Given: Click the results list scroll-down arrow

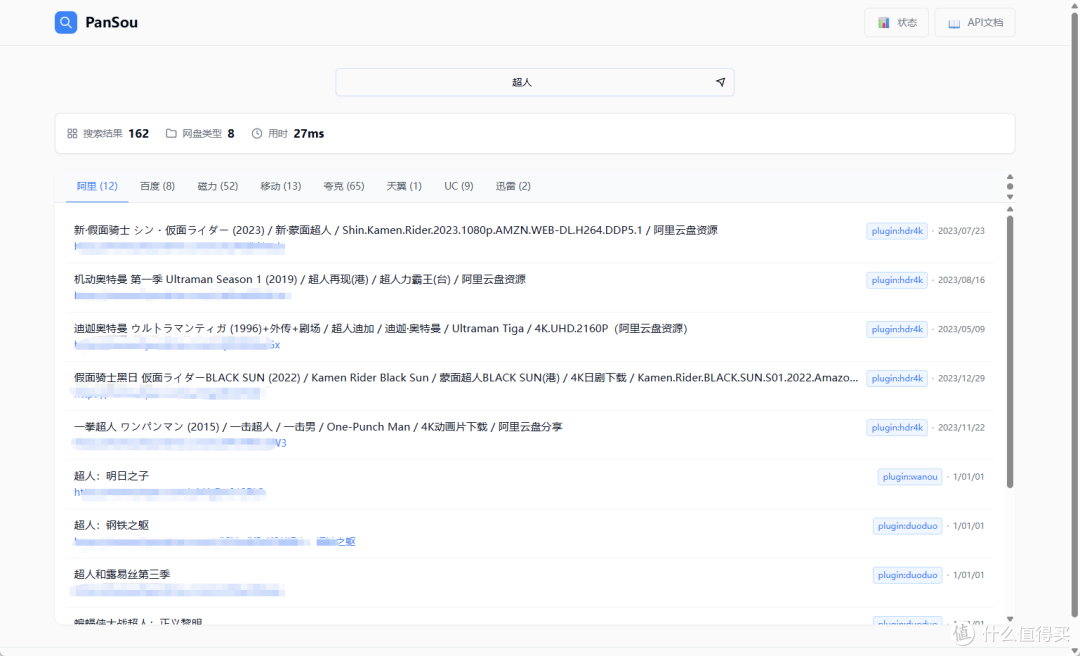Looking at the screenshot, I should pyautogui.click(x=1010, y=619).
